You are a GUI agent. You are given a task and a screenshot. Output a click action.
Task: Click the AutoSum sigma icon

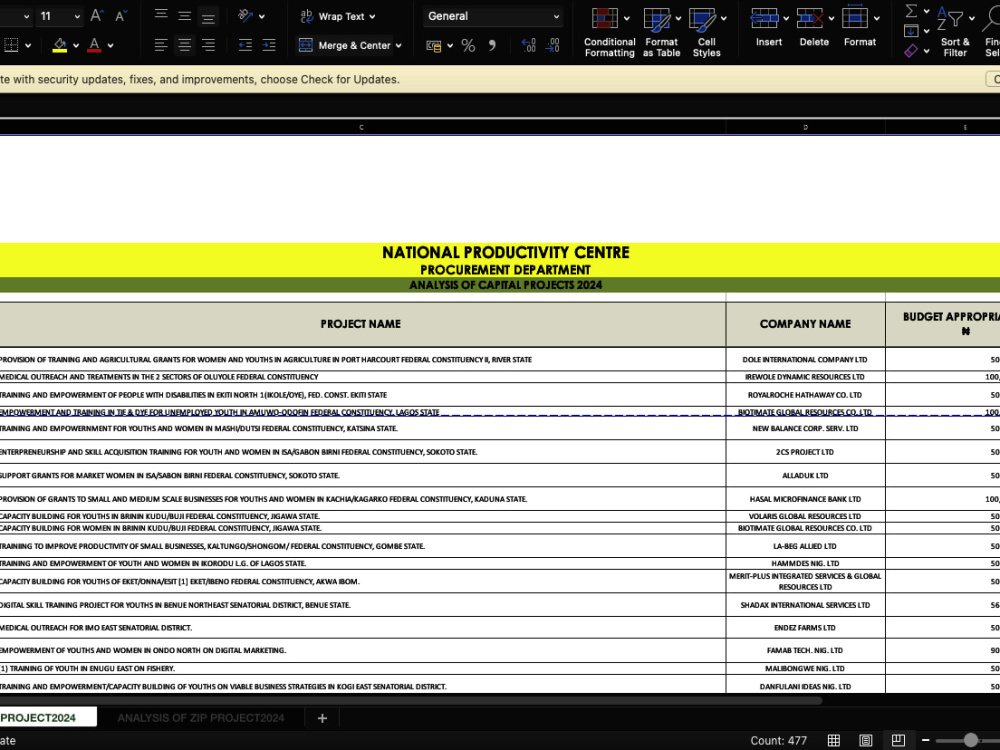pos(911,11)
